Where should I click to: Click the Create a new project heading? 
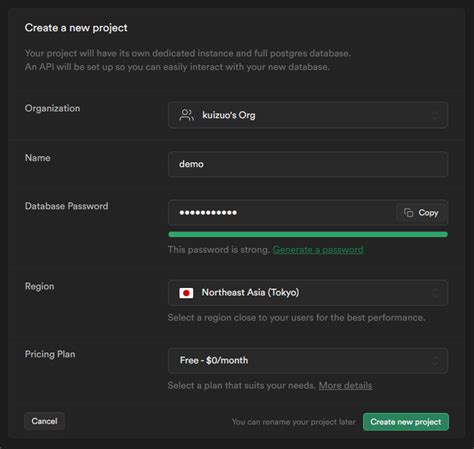pyautogui.click(x=76, y=28)
